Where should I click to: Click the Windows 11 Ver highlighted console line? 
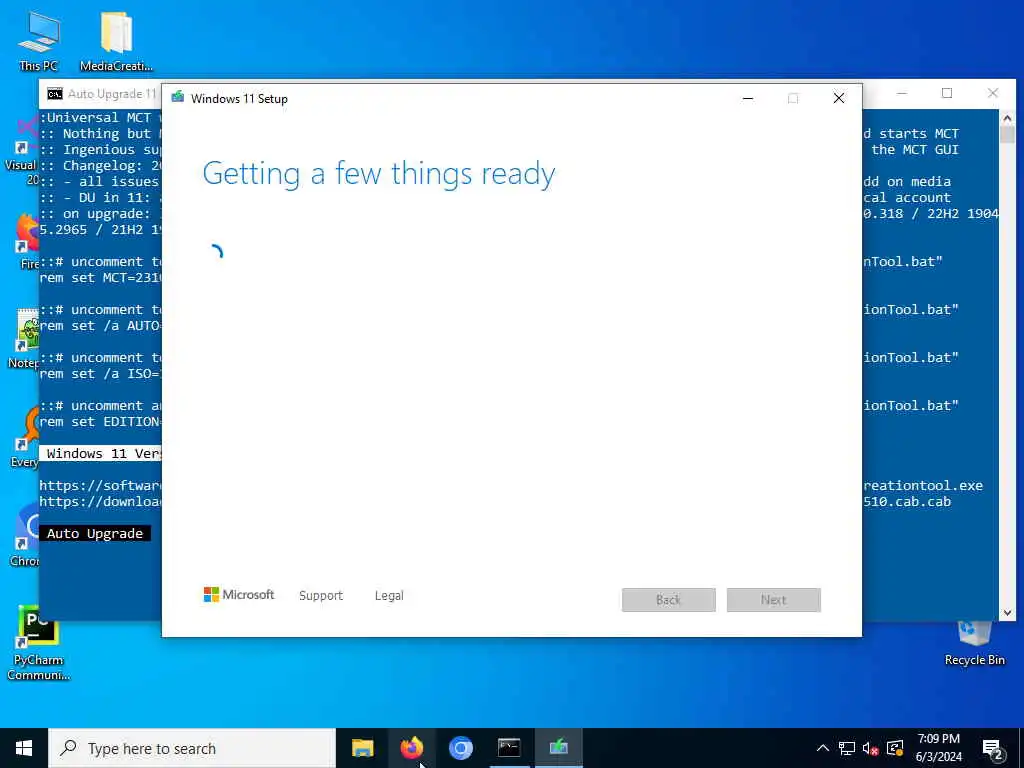pyautogui.click(x=101, y=453)
